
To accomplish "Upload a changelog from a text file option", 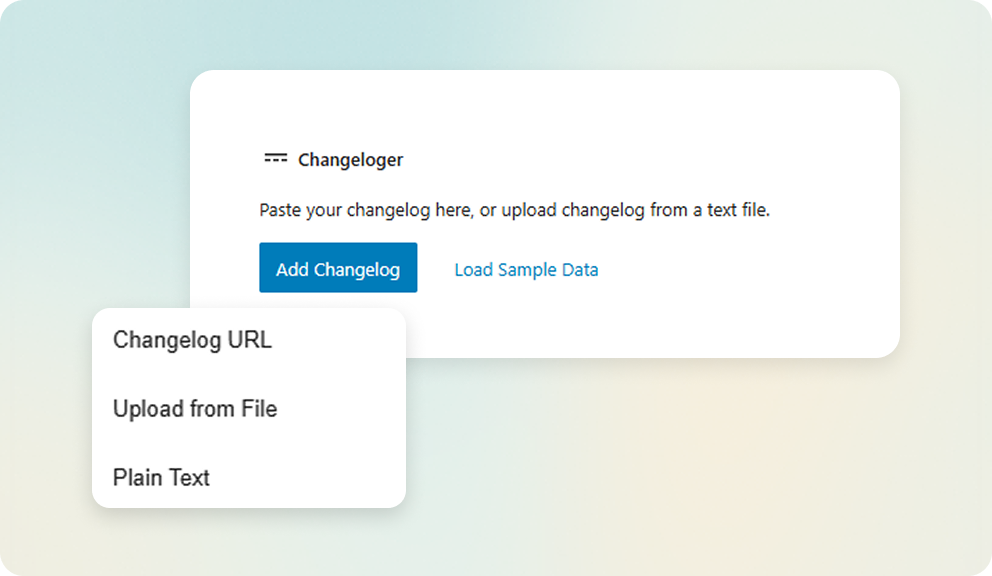I will [195, 409].
